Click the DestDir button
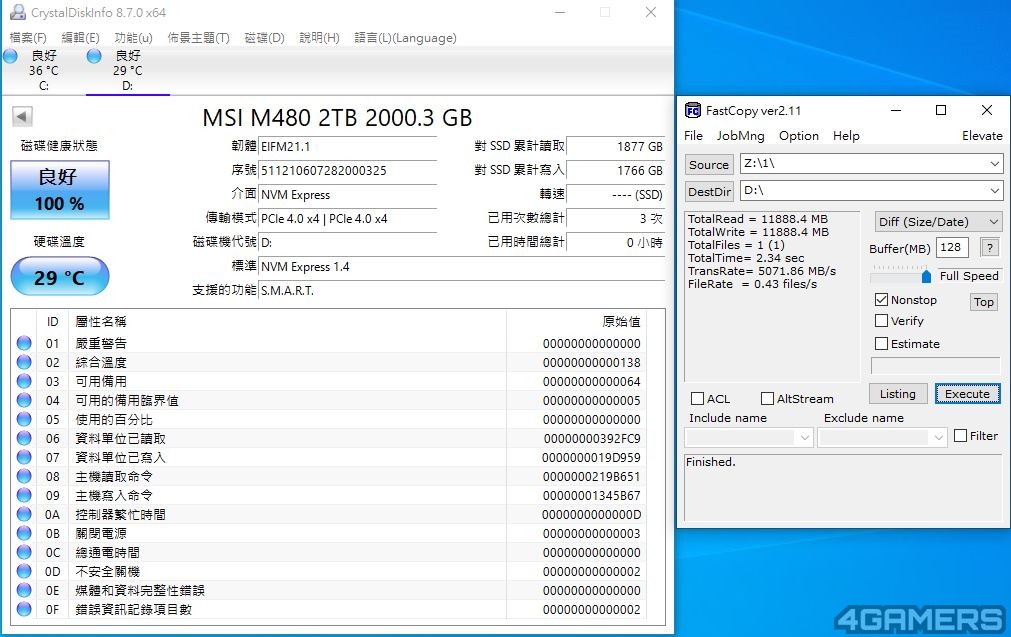Screen dimensions: 1011x637 tap(709, 191)
